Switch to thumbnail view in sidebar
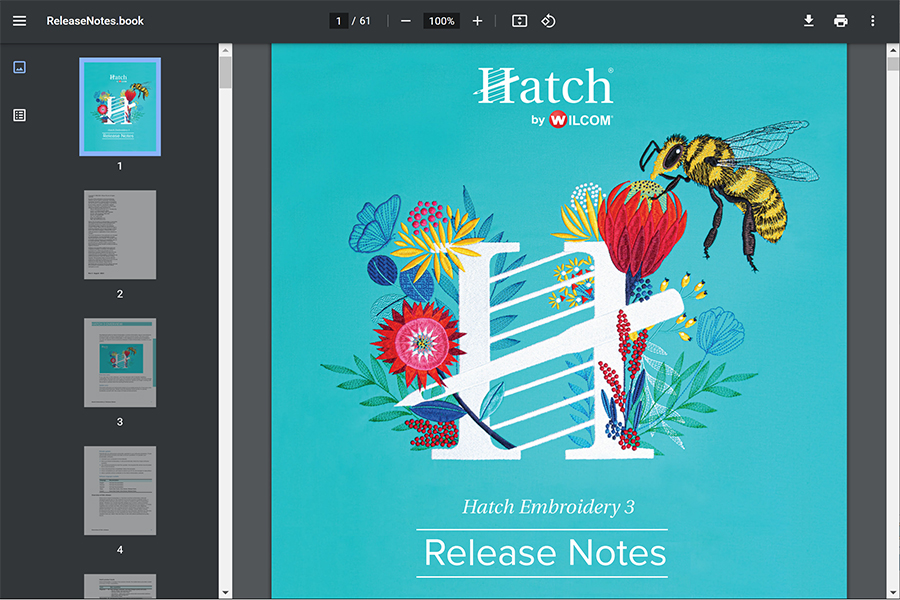The image size is (900, 600). (19, 67)
